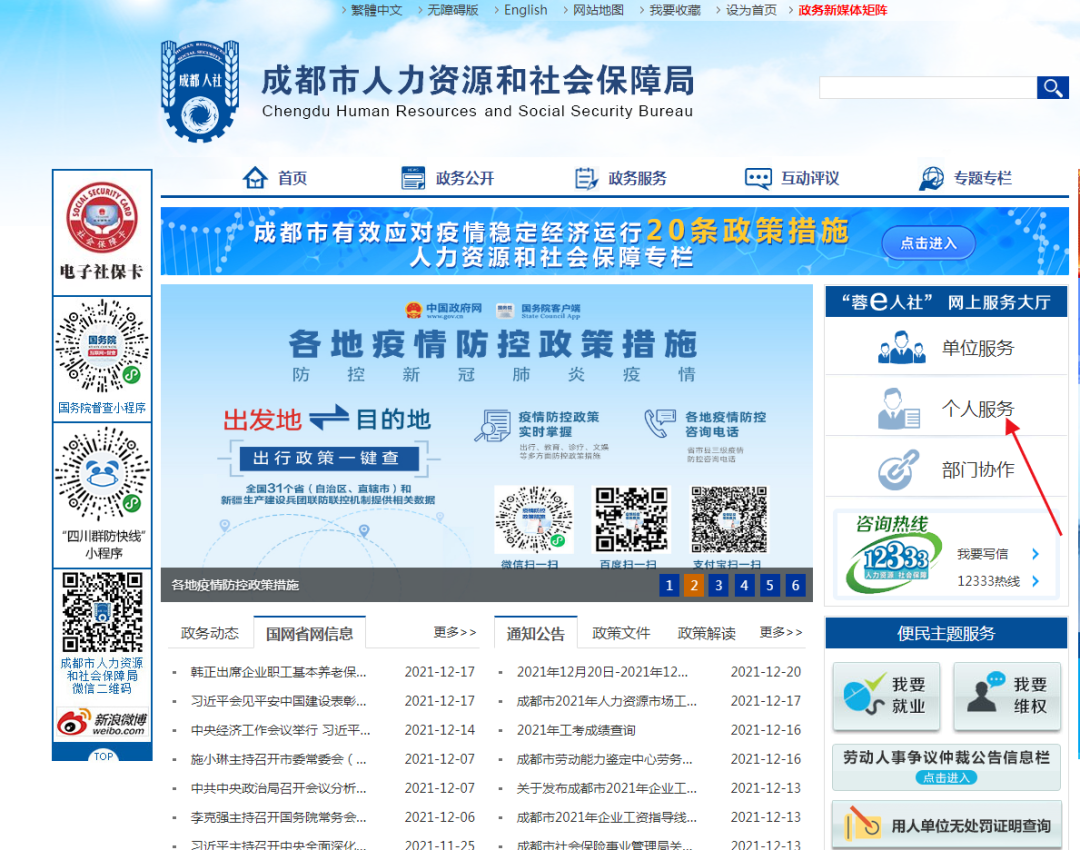Open the 通知公告 tab
1080x850 pixels.
coord(535,633)
